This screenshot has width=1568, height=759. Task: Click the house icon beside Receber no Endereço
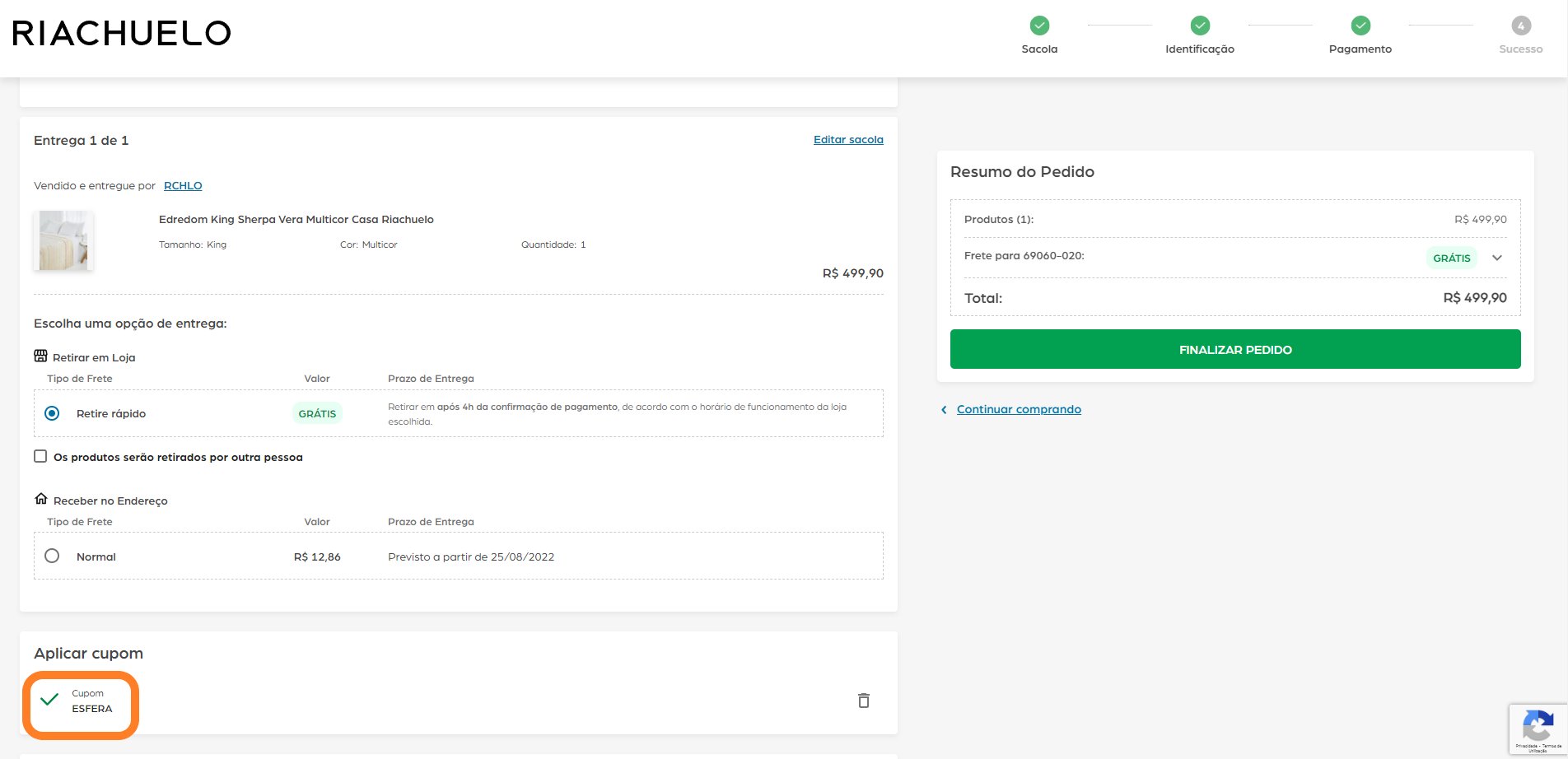41,499
